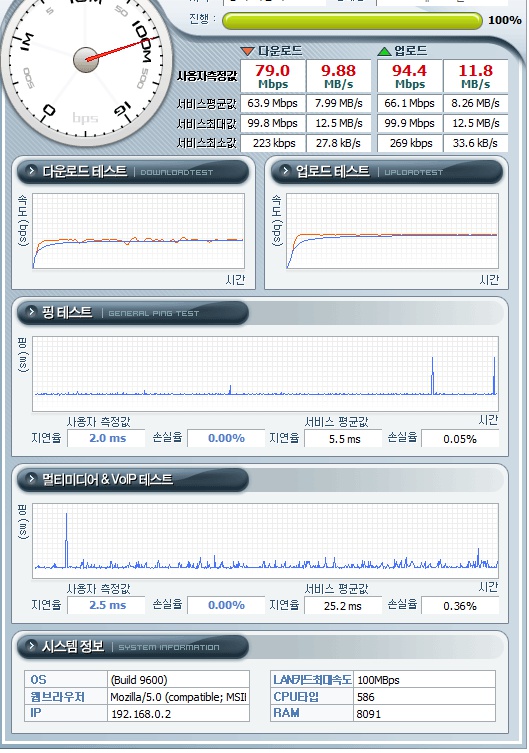Click the 2.0 ms ping latency field
This screenshot has height=753, width=529.
pyautogui.click(x=106, y=438)
